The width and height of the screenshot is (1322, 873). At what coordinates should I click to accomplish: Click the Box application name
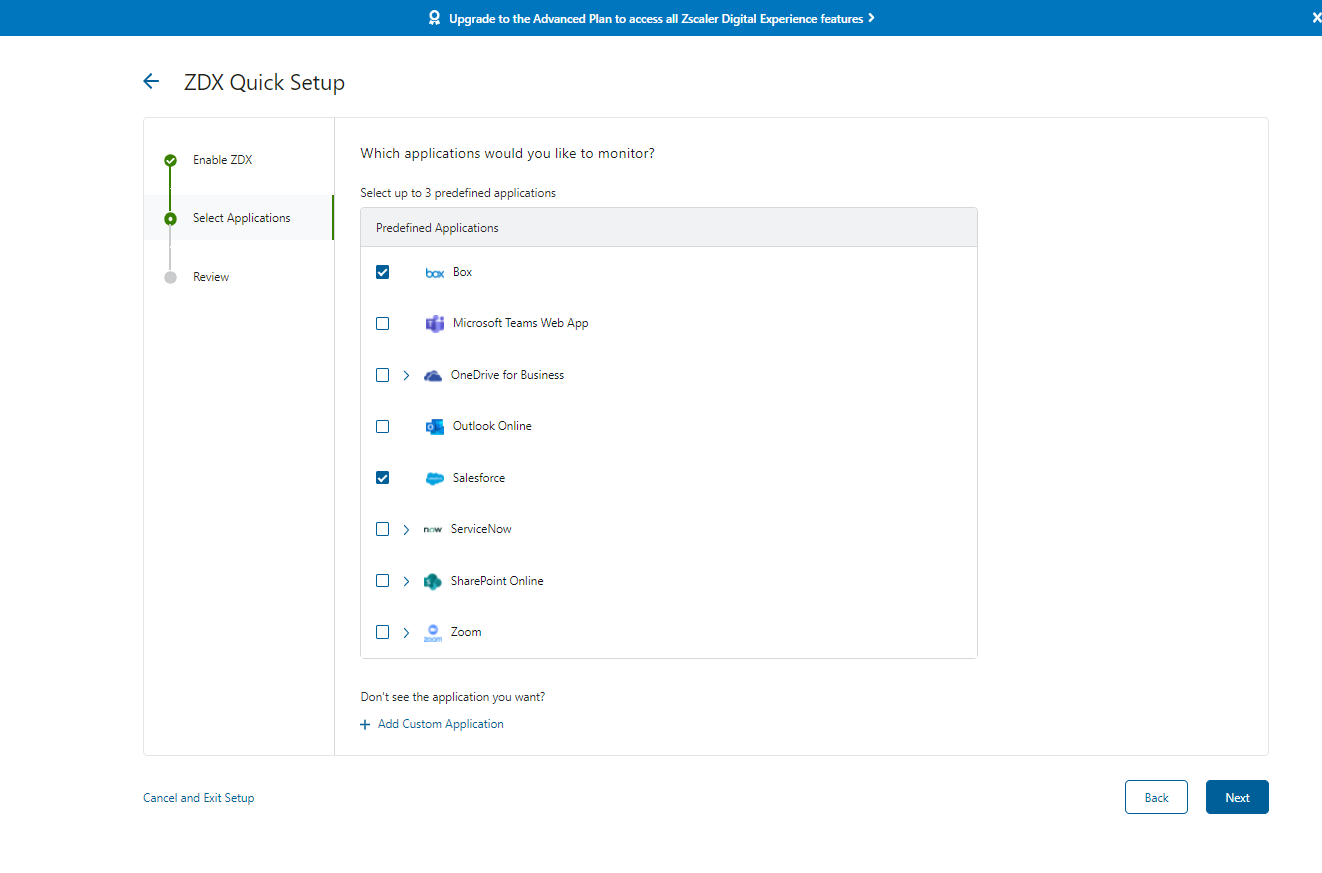point(463,272)
